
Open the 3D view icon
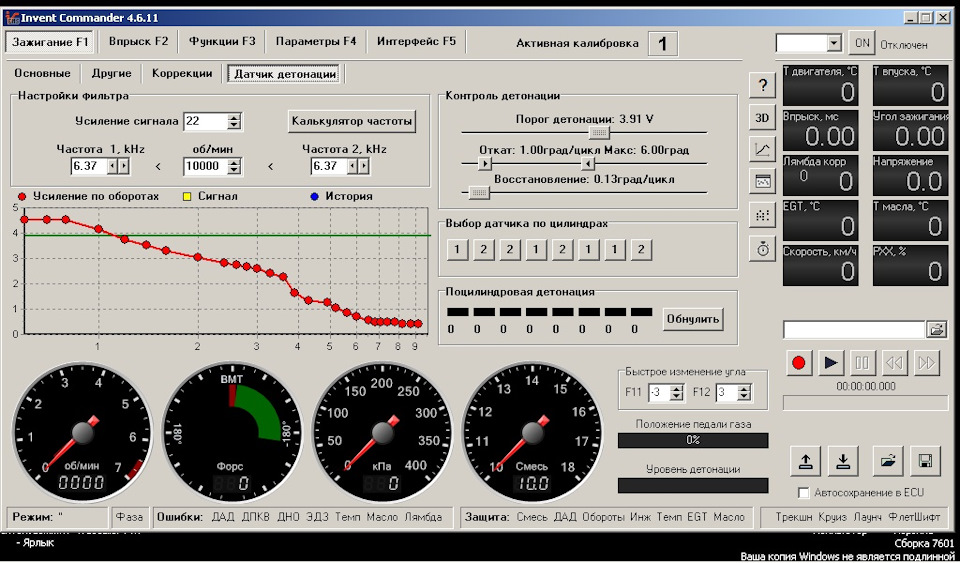763,117
